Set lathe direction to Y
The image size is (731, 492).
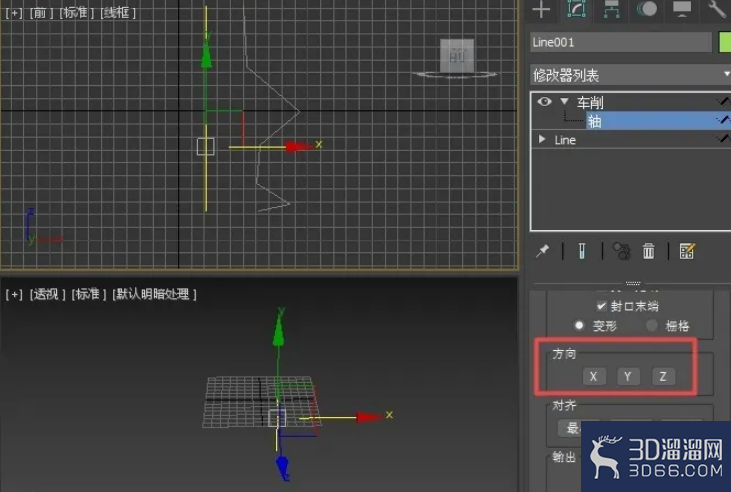point(628,376)
